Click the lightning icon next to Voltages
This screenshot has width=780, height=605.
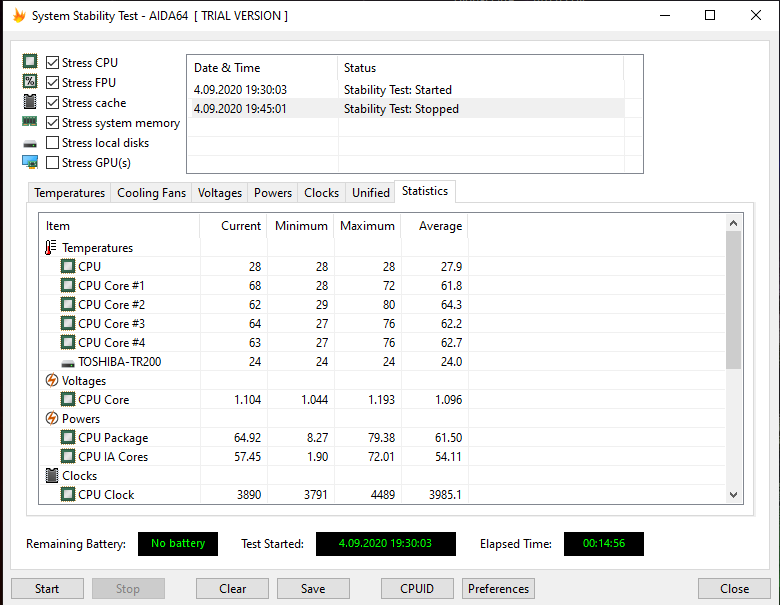[x=51, y=381]
